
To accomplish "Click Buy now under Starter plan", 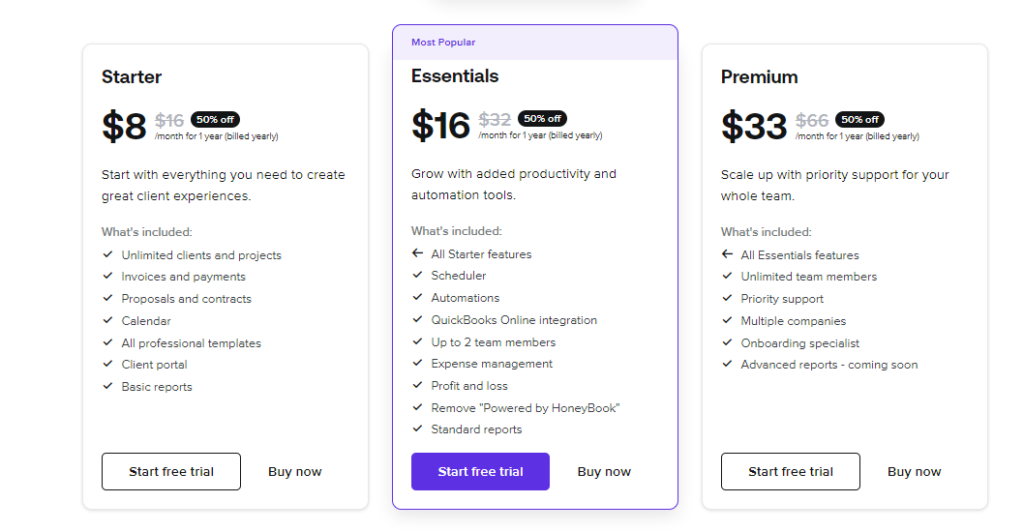I will (x=295, y=471).
